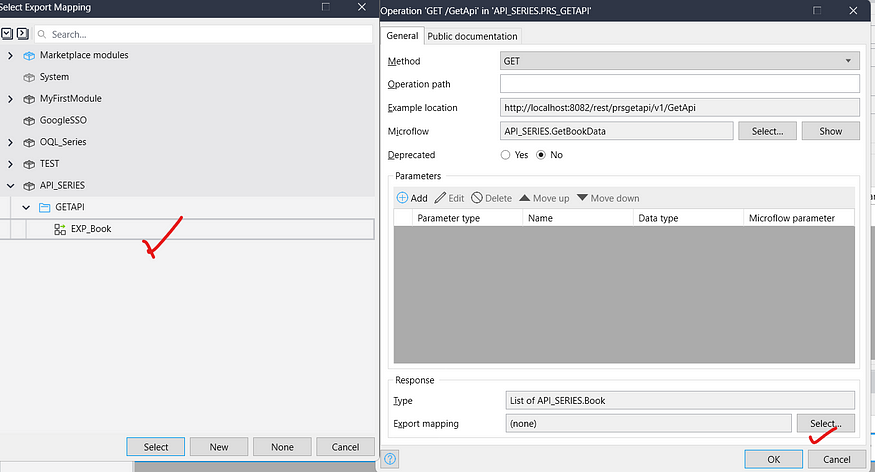The image size is (875, 472).
Task: Expand the MyFirstModule tree node
Action: 10,99
